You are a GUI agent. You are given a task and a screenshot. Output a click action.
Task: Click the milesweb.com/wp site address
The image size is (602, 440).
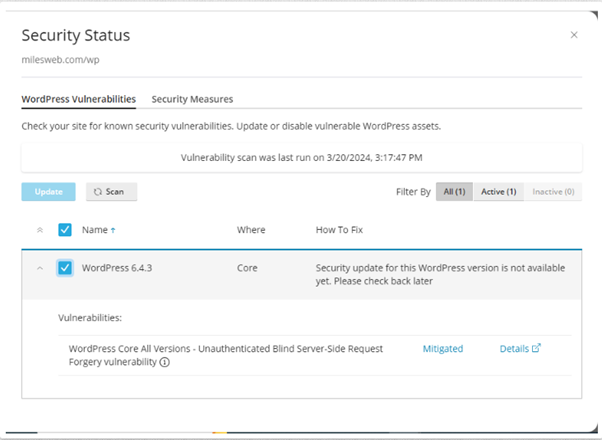pos(60,60)
